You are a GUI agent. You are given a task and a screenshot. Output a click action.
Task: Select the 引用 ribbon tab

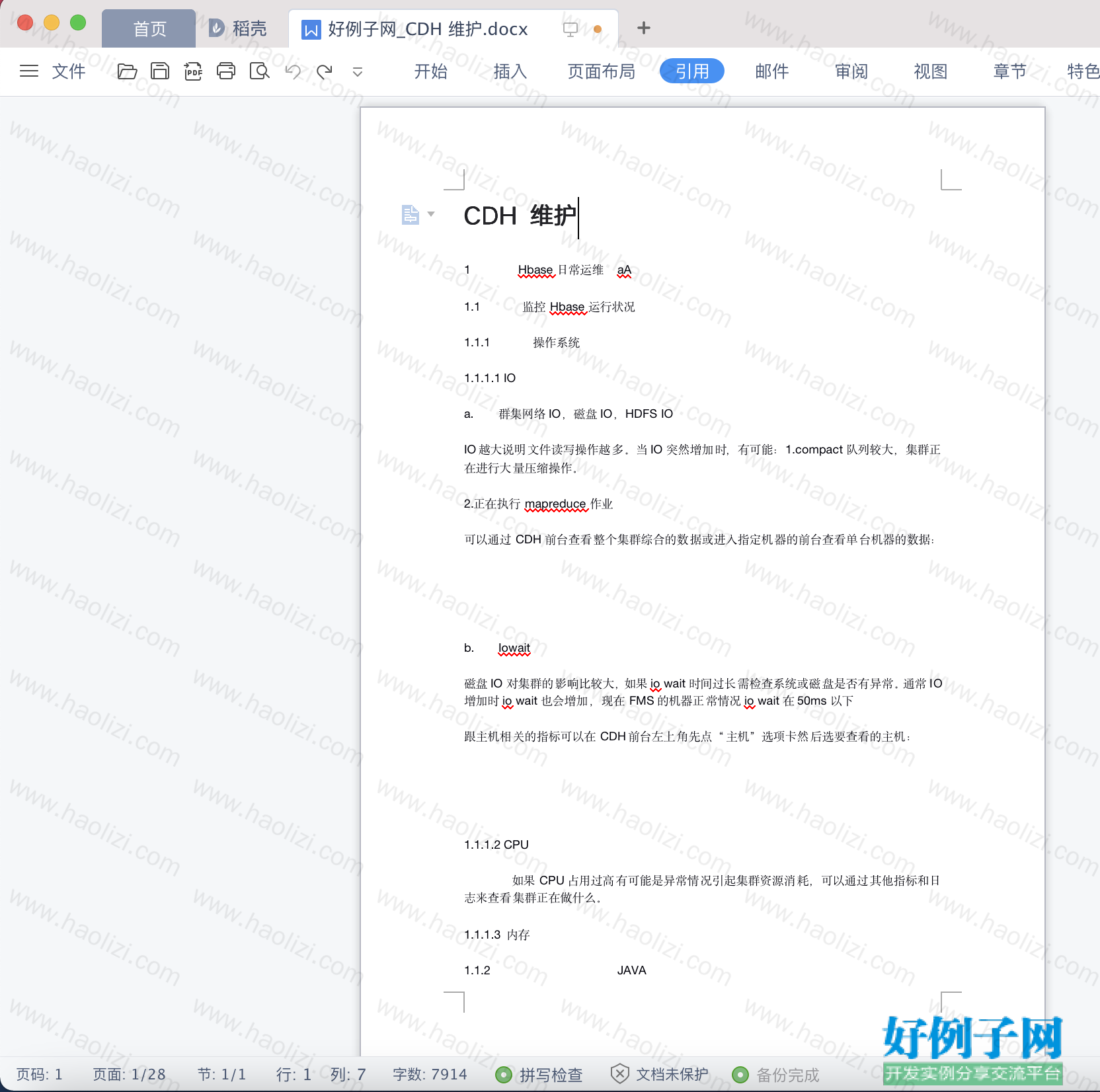(x=692, y=71)
